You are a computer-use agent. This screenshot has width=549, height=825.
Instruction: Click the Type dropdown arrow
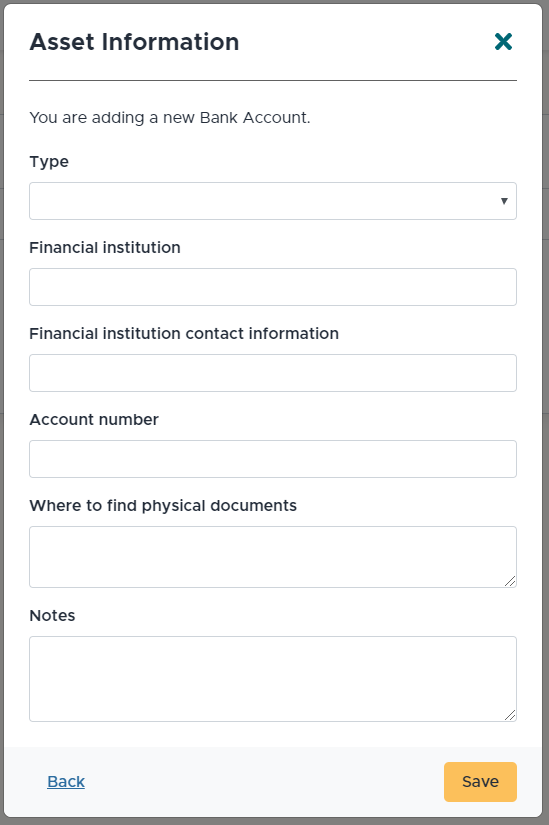[504, 201]
